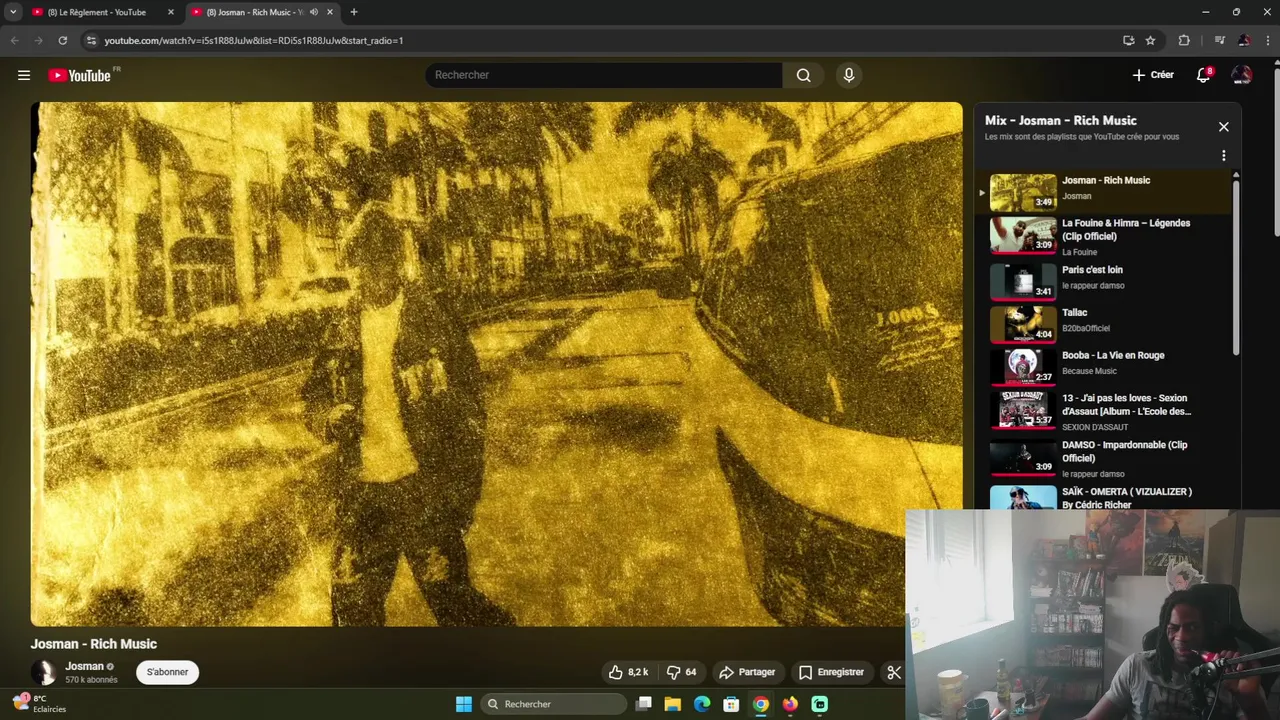
Task: Start voice search with microphone icon
Action: [x=848, y=75]
